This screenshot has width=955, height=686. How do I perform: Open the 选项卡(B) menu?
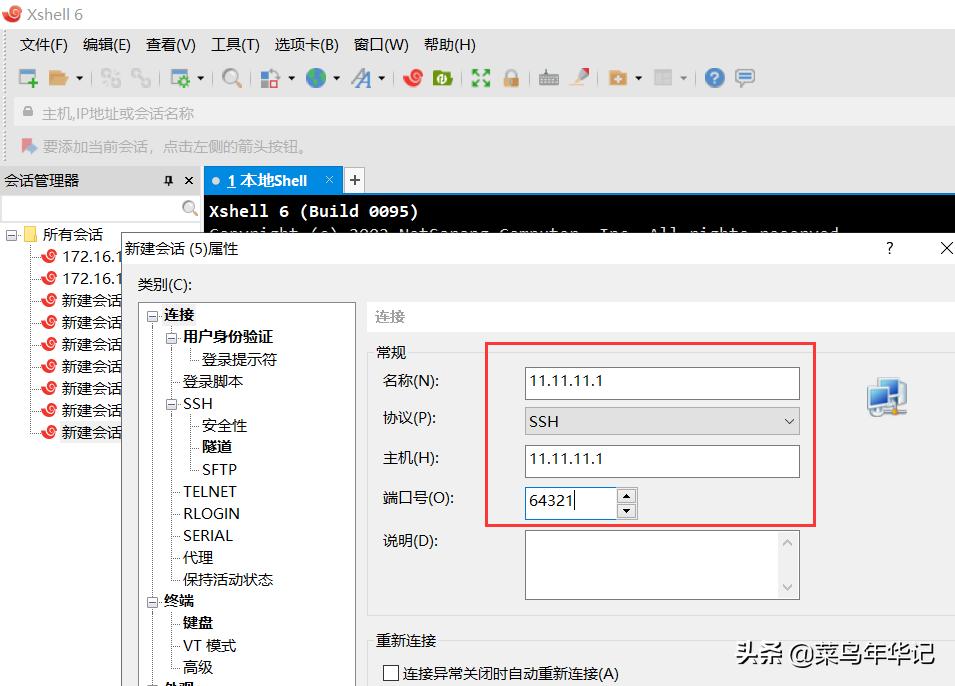[306, 44]
